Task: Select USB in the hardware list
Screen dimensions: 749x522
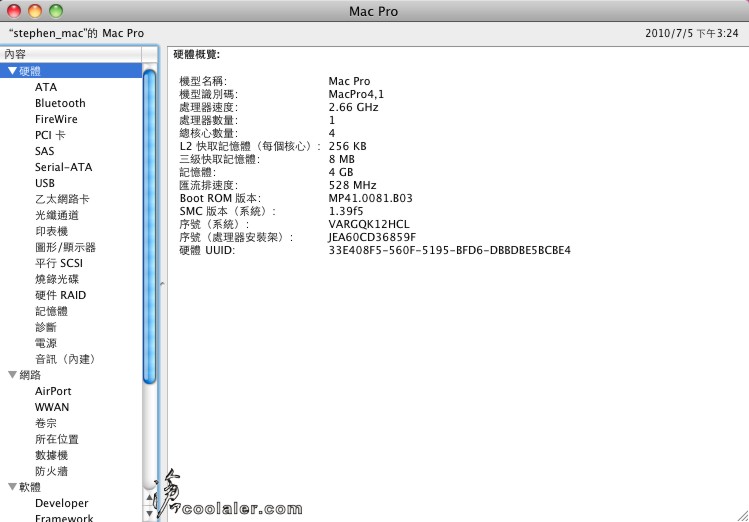Action: pos(45,183)
